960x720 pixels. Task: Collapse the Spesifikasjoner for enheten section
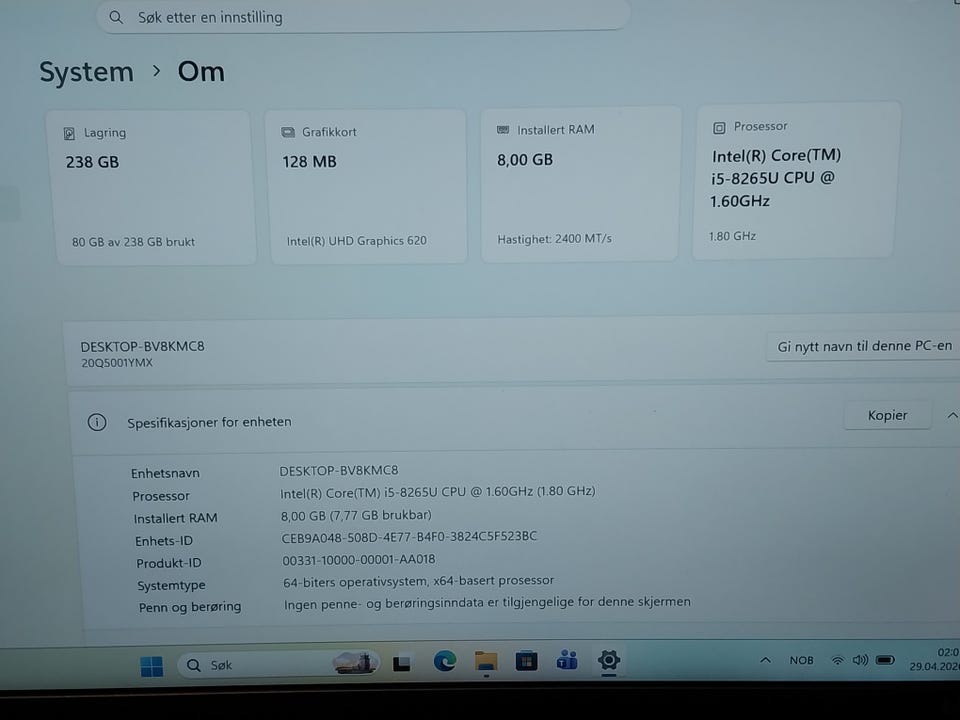(952, 415)
